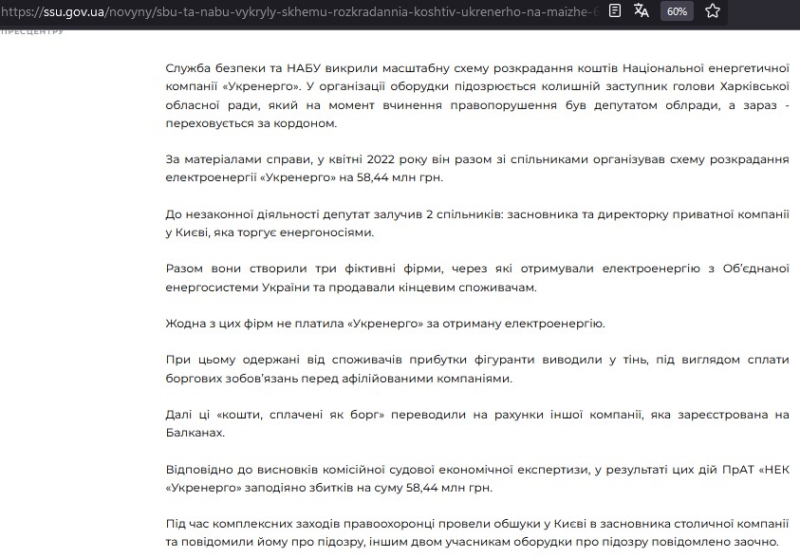Click the paragraph starting 'Під час комплексних заходів'
The image size is (800, 557).
coord(478,531)
